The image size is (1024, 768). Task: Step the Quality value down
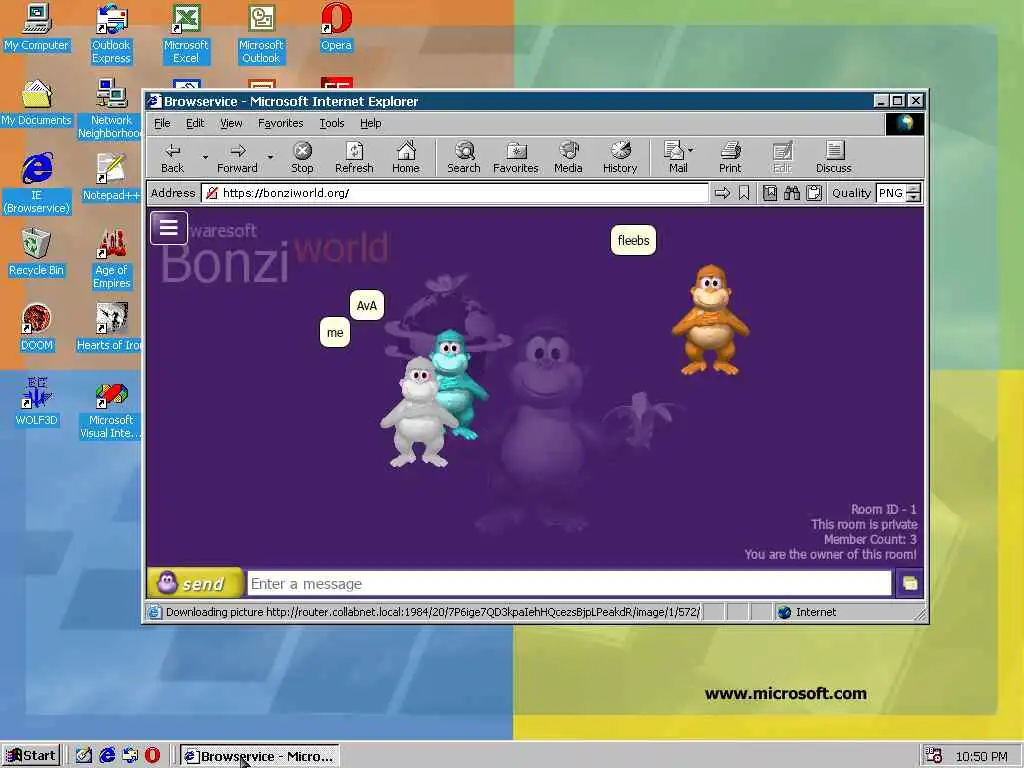(x=914, y=198)
